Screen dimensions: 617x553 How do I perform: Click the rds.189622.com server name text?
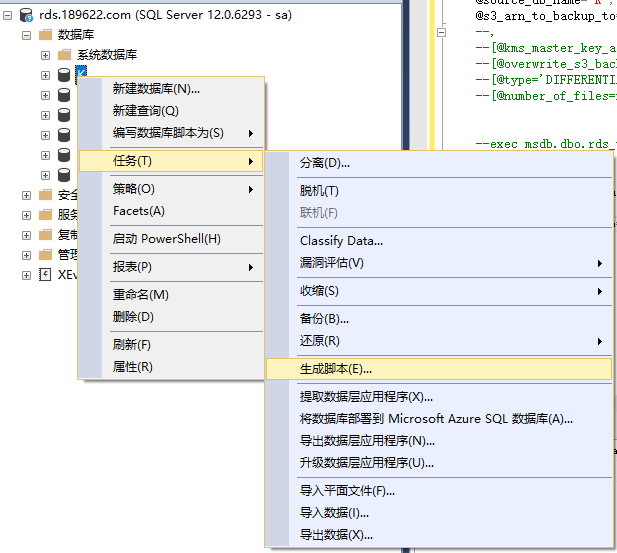coord(165,15)
